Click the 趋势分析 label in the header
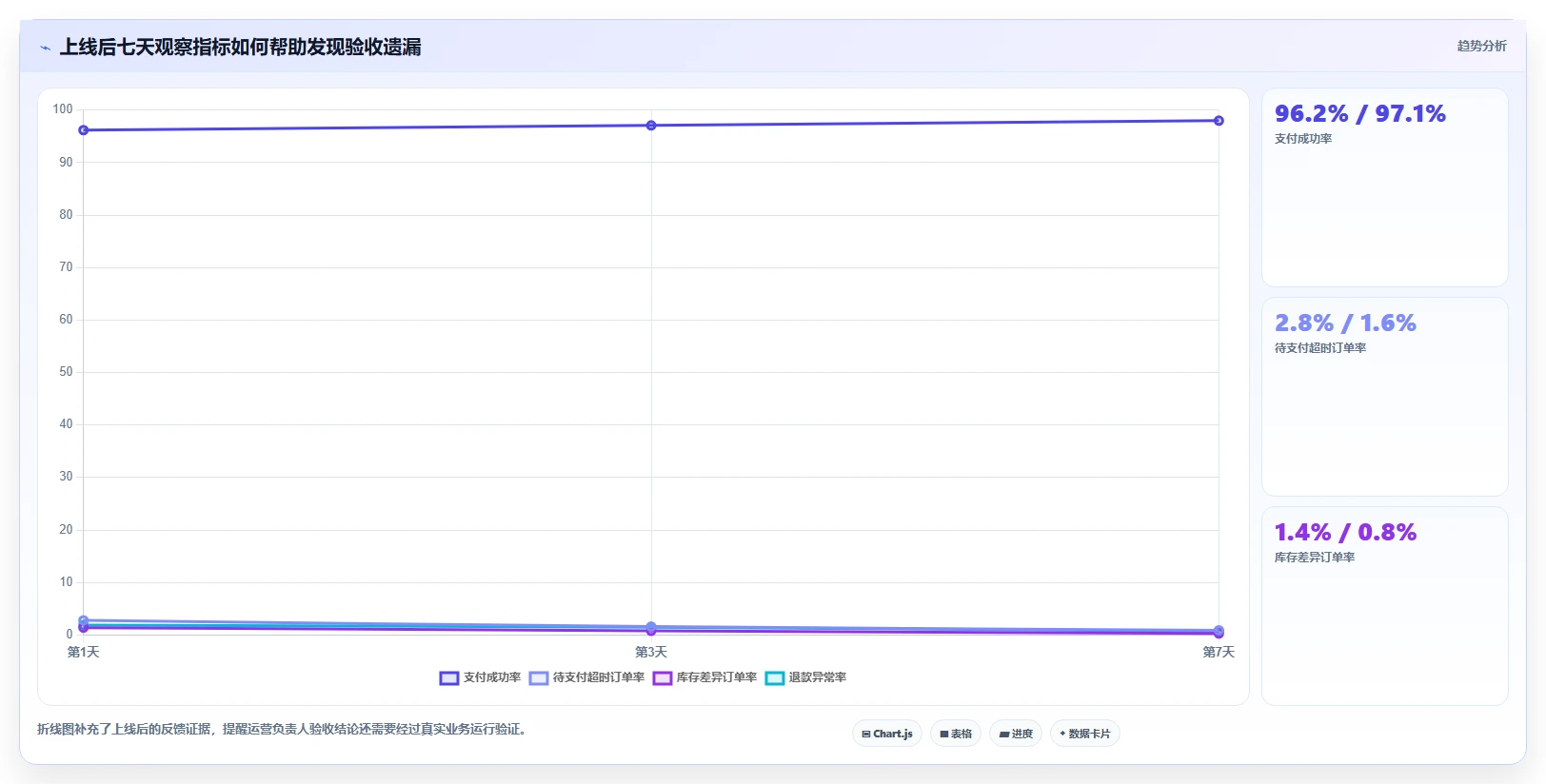The image size is (1546, 784). [1481, 46]
